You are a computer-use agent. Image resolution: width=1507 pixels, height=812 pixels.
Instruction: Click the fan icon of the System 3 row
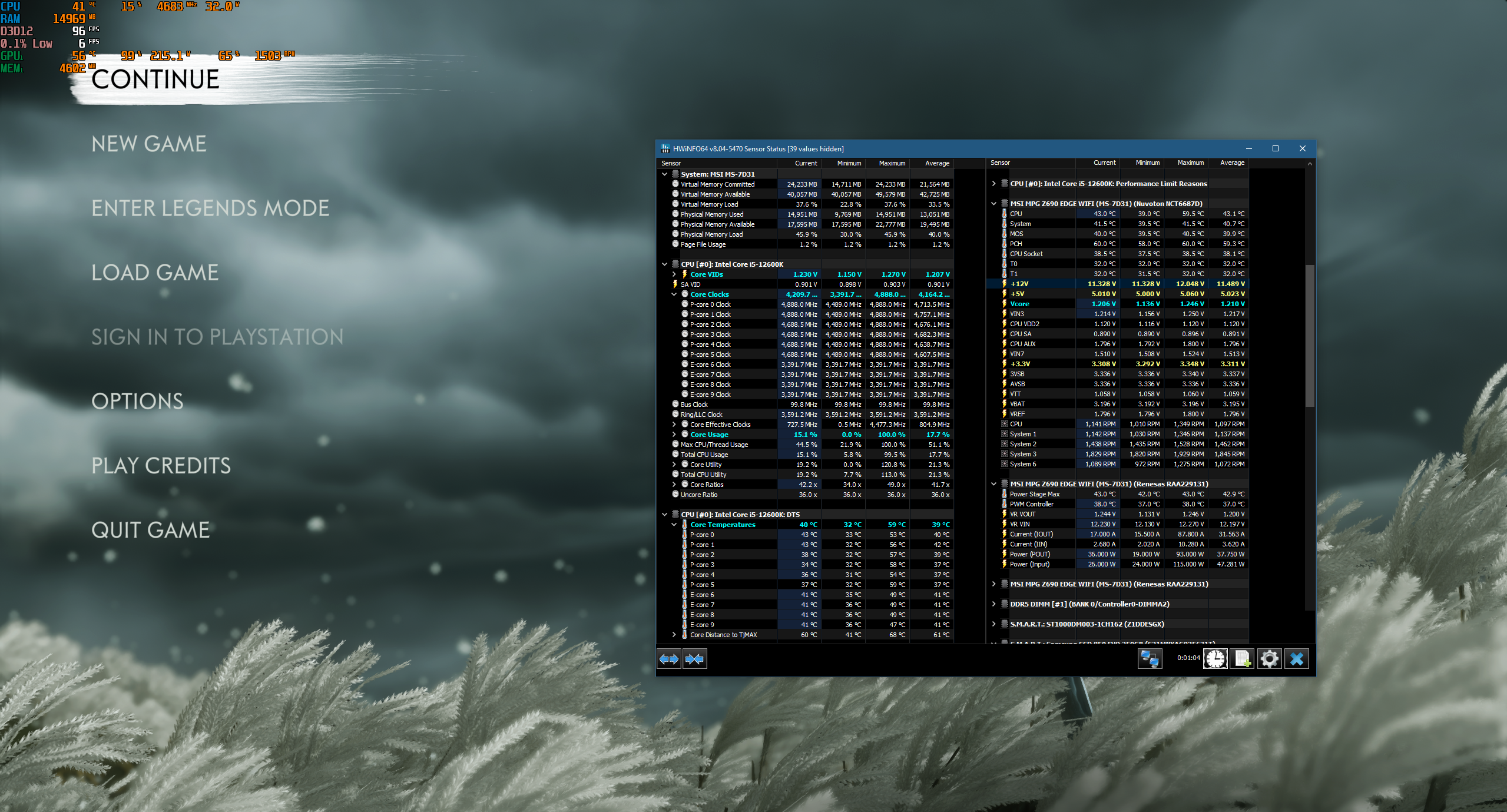pos(1005,454)
